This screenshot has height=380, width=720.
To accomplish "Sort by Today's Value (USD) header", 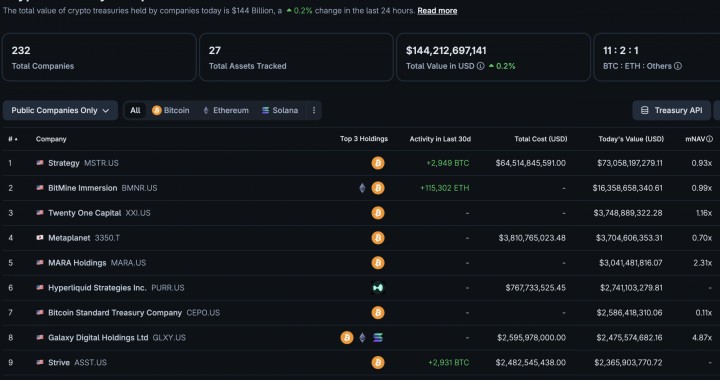I will tap(631, 139).
